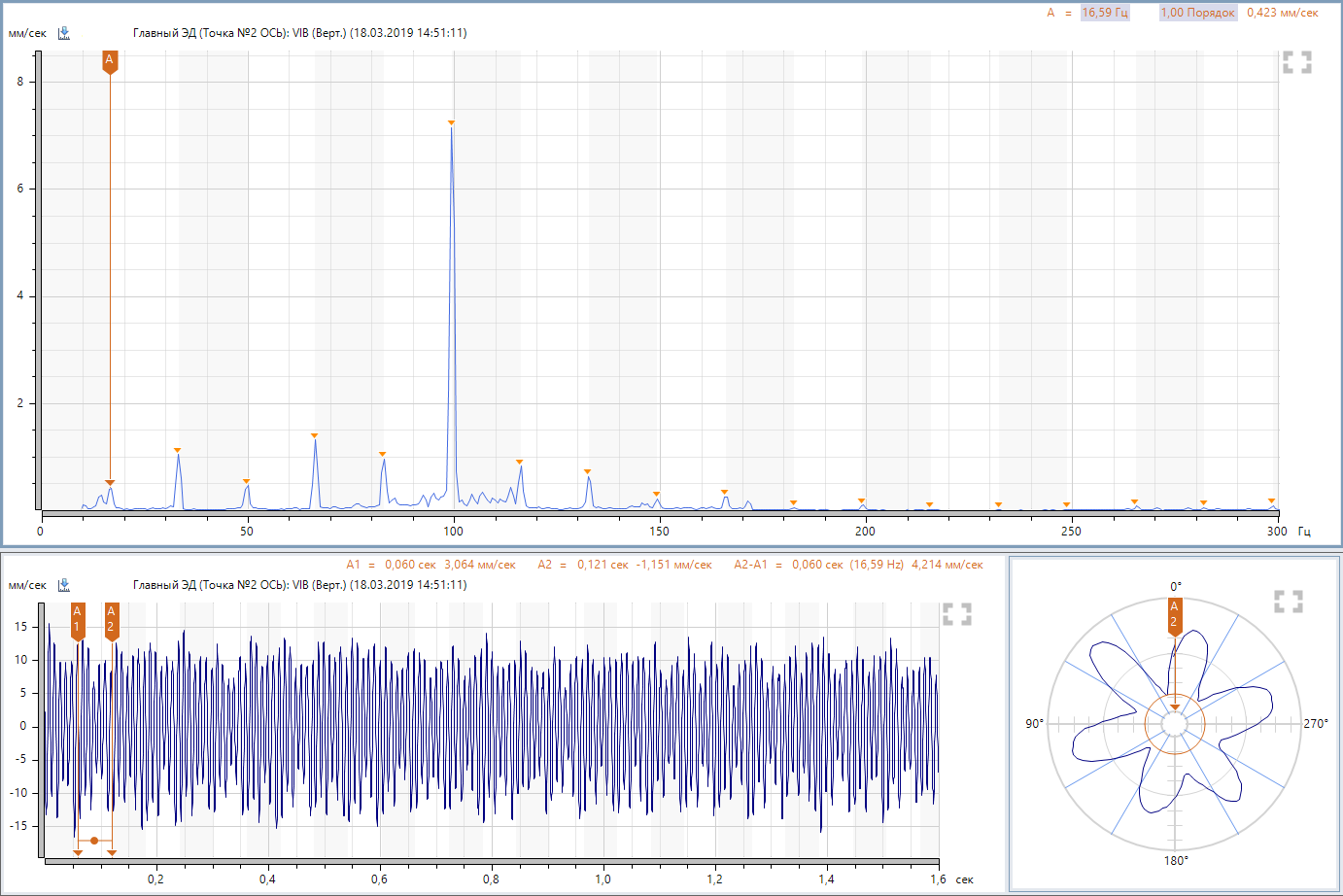Maximize the polar plot with the fullscreen icon

tap(1289, 602)
